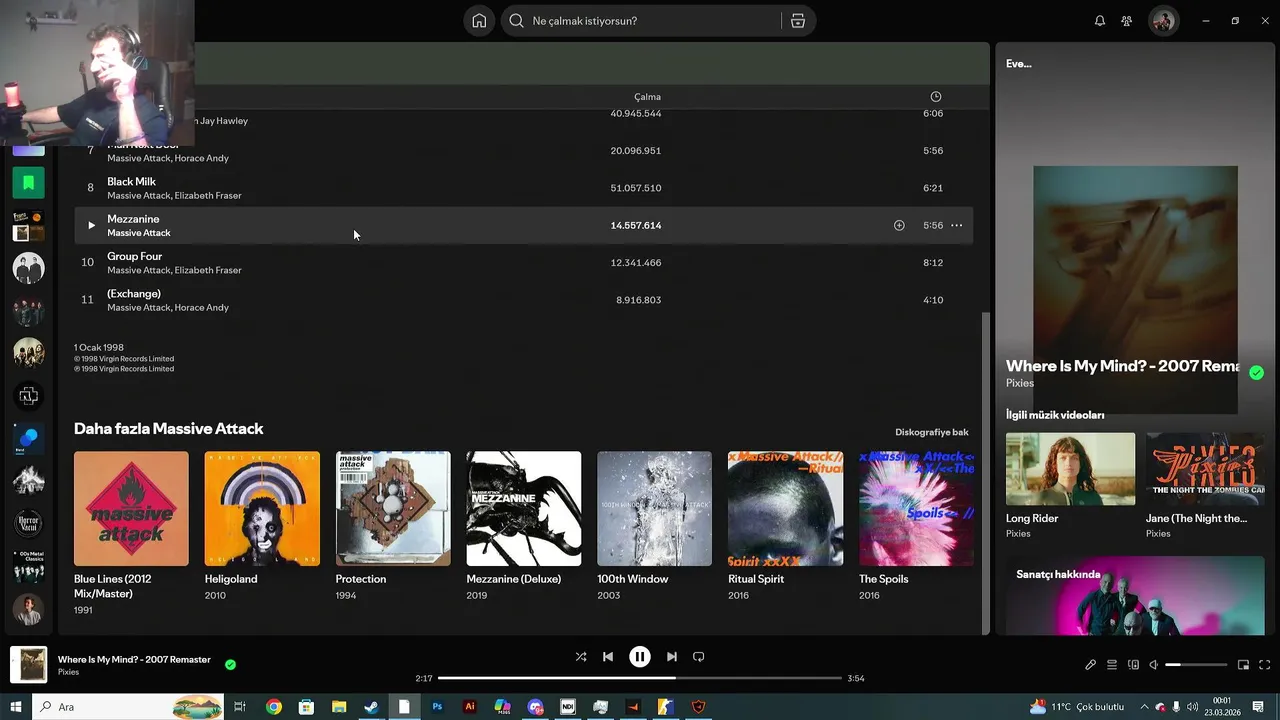Play the Mezzanine track row
Viewport: 1280px width, 720px height.
point(91,225)
